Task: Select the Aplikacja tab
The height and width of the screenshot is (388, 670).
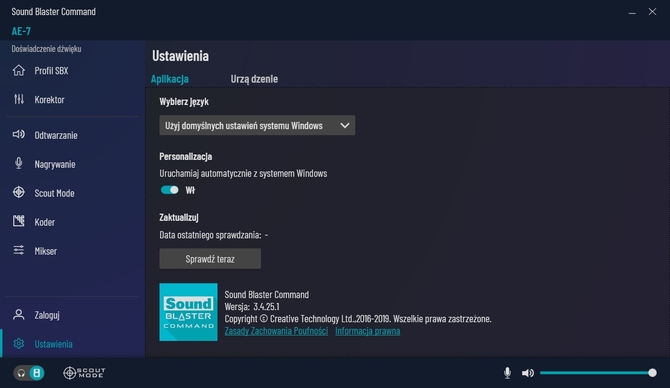Action: click(170, 79)
